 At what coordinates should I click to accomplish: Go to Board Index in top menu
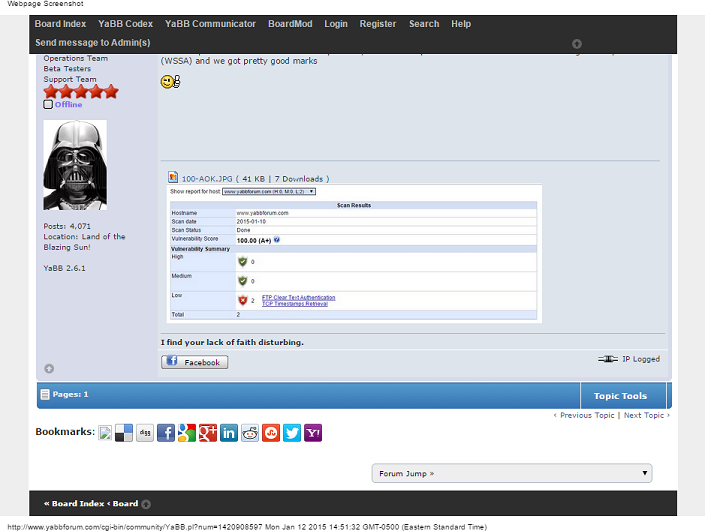[60, 24]
